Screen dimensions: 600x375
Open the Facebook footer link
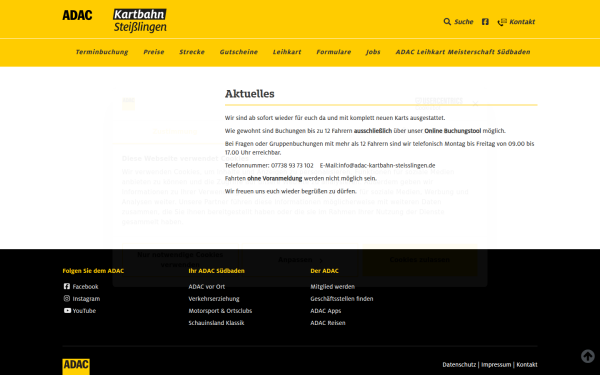85,287
